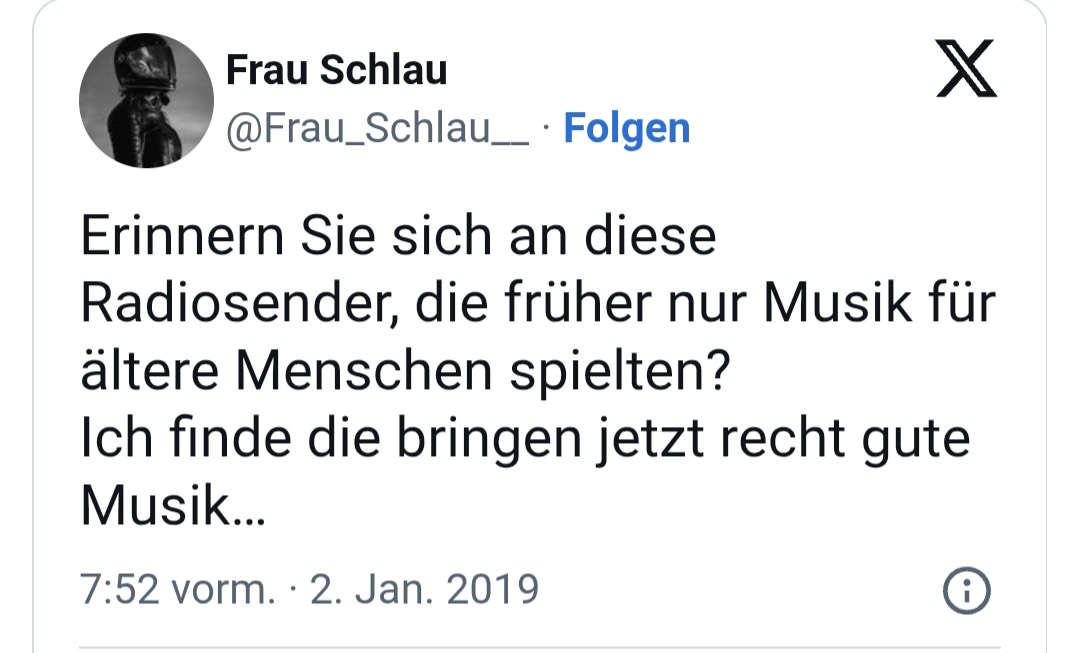Open the handle @Frau_Schlau__
Image resolution: width=1080 pixels, height=653 pixels.
pyautogui.click(x=379, y=129)
